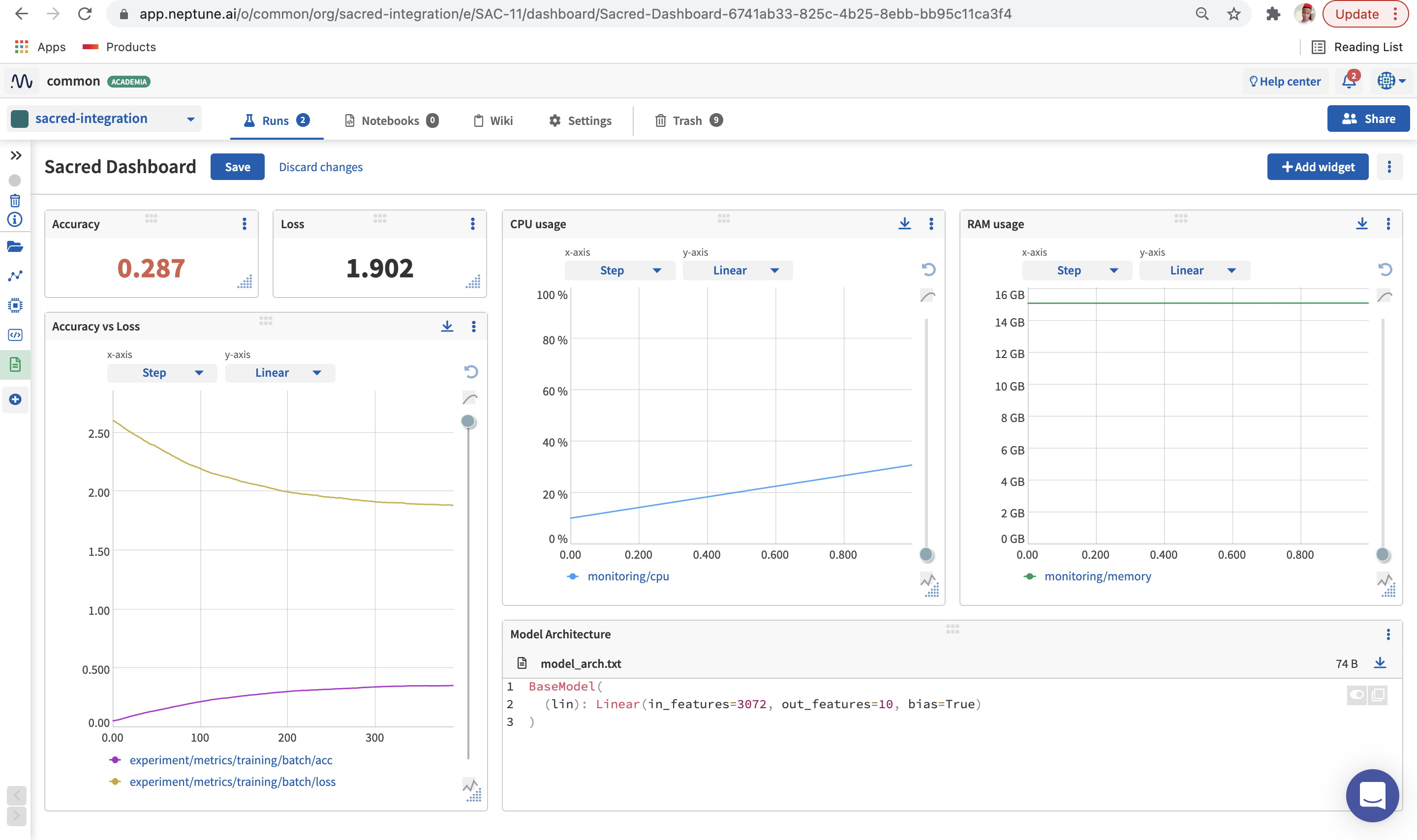Click the trash icon in left sidebar
The image size is (1417, 840).
[x=15, y=200]
